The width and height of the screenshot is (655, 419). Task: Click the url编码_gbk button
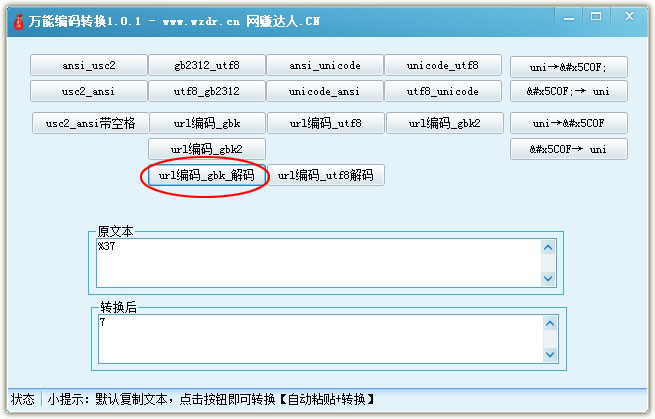pyautogui.click(x=207, y=123)
